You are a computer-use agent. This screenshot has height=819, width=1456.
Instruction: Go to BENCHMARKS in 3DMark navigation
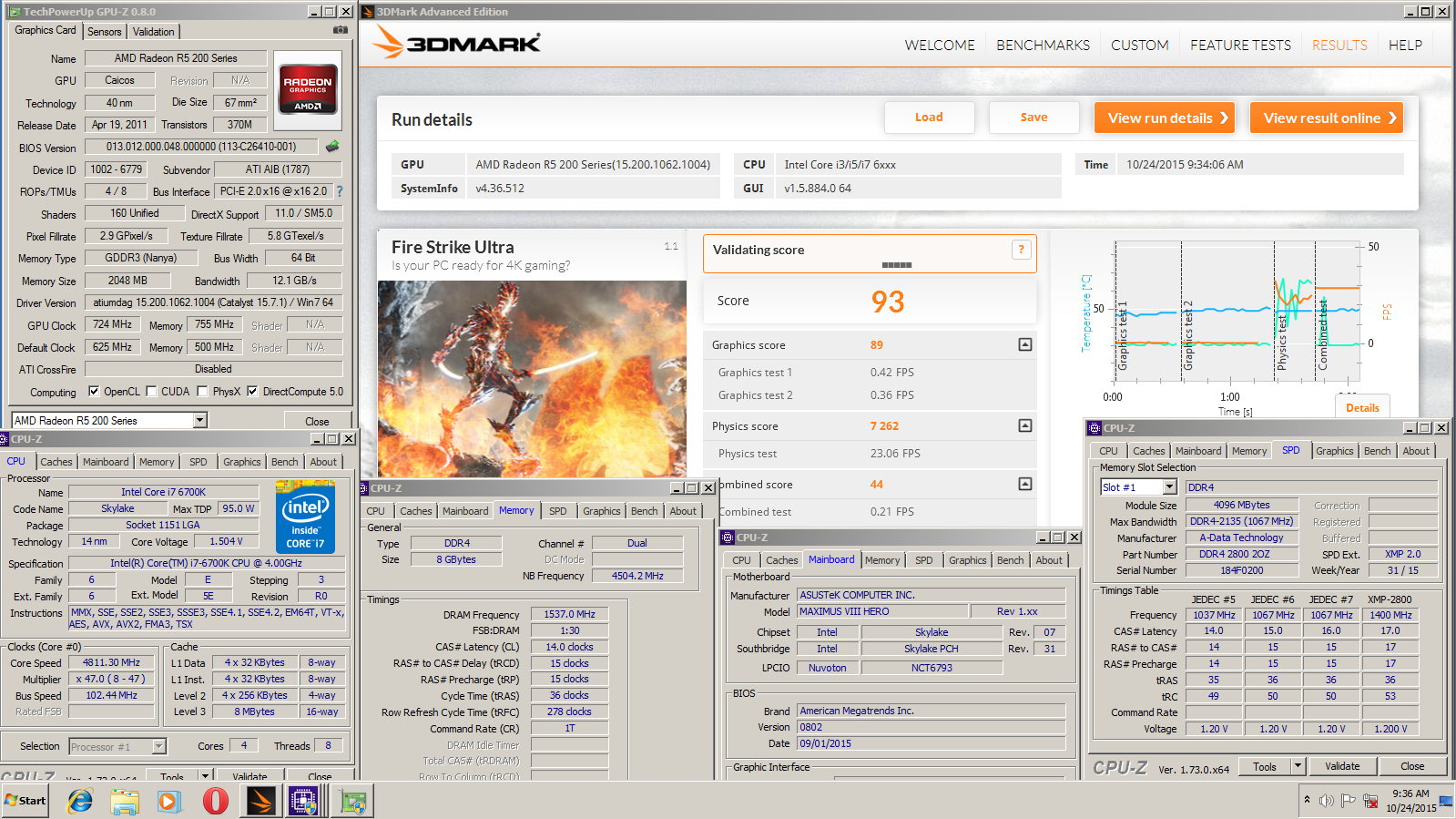click(x=1043, y=45)
